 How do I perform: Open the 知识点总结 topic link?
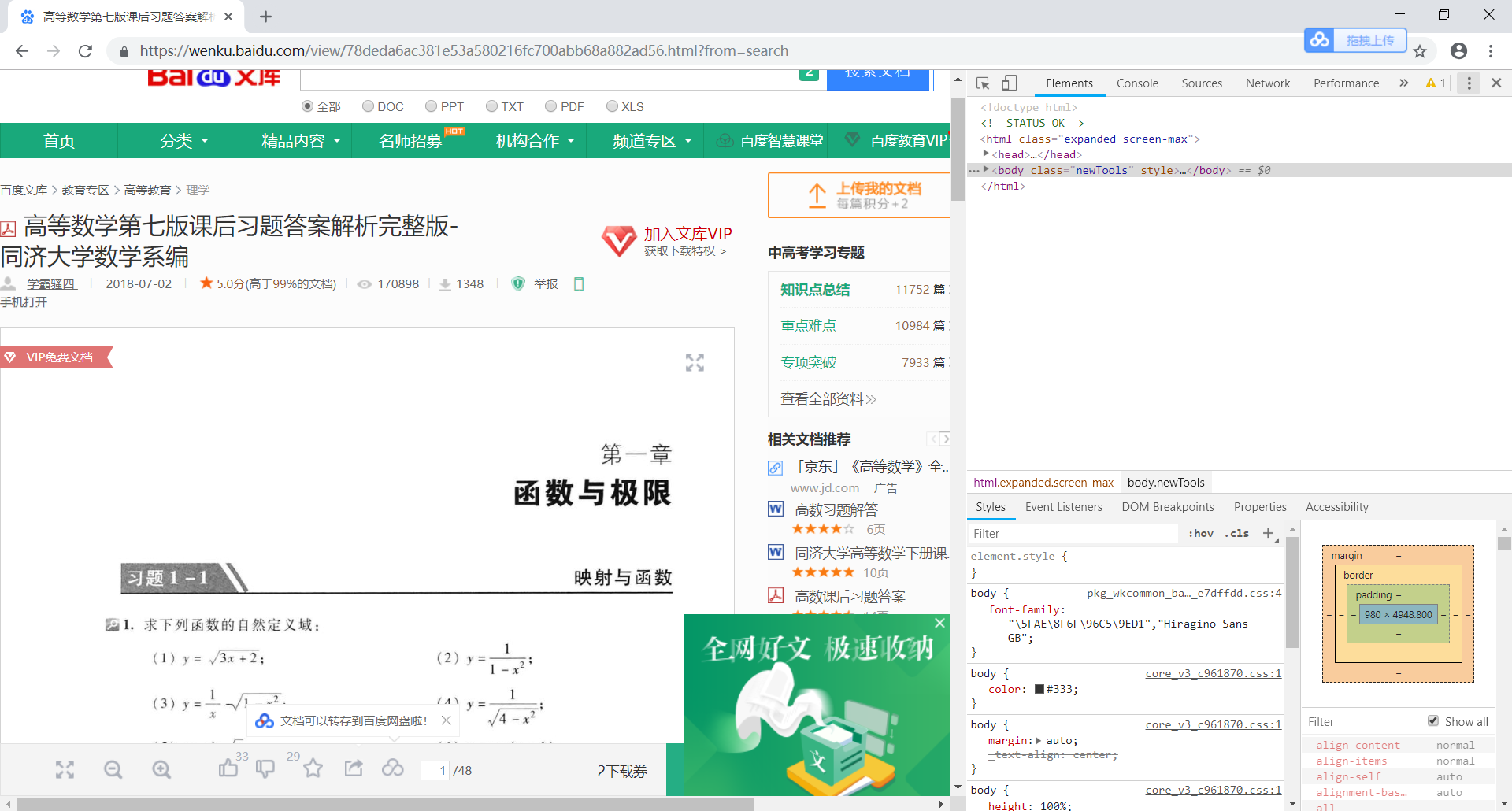click(815, 289)
